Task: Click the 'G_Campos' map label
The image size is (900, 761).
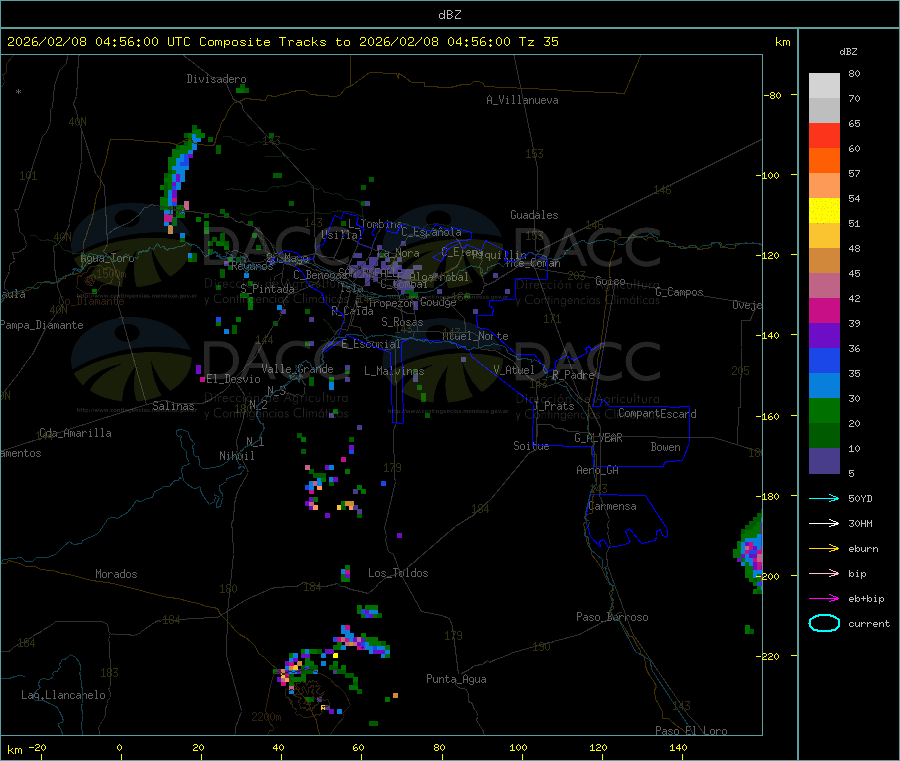Action: 680,292
